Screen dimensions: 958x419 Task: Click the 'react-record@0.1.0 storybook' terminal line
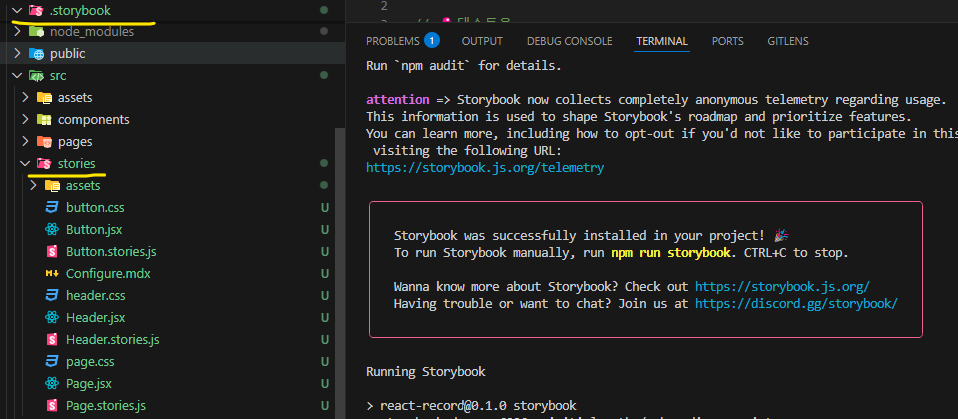point(471,406)
